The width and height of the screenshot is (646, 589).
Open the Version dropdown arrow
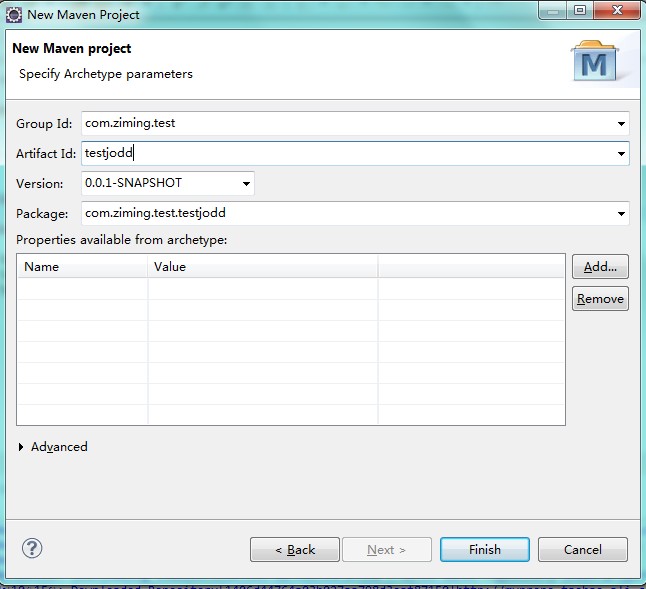coord(246,184)
